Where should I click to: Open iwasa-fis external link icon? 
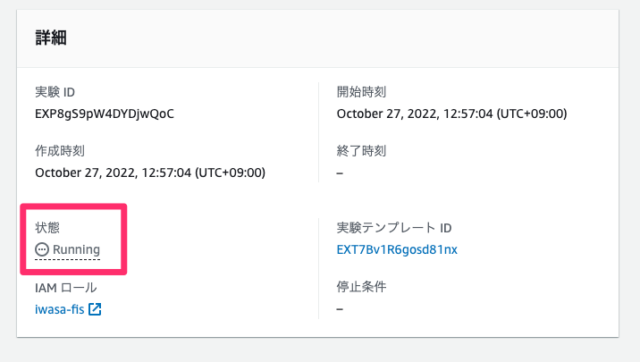pyautogui.click(x=95, y=309)
